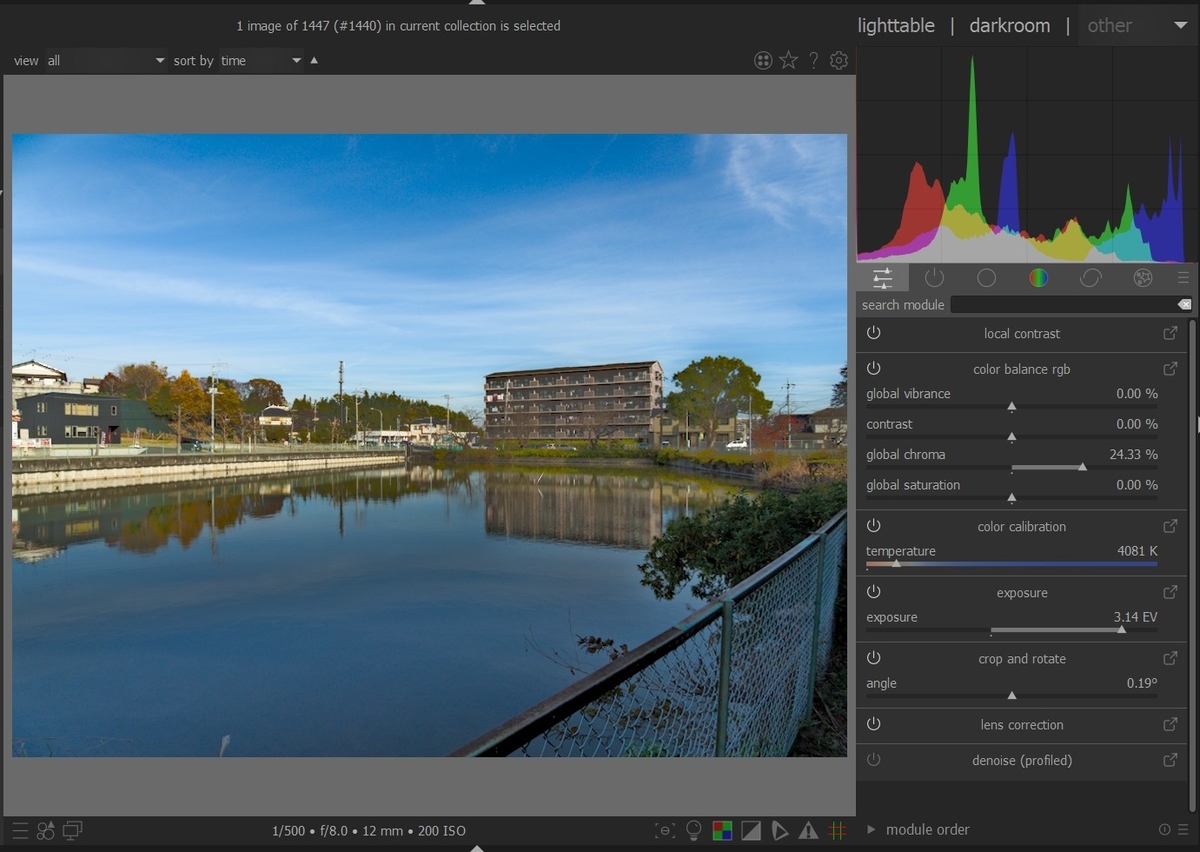Open module order presets menu icon

pos(1183,830)
